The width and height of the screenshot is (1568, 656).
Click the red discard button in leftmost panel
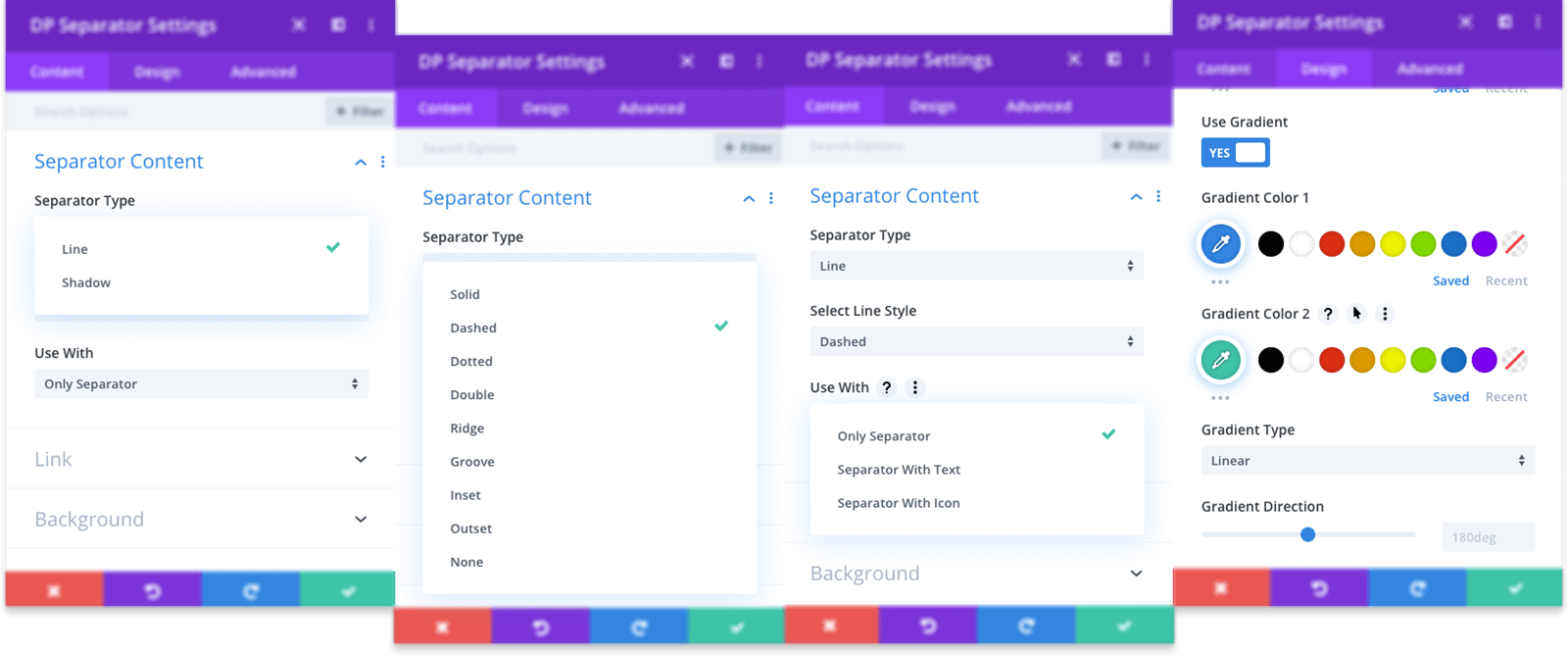54,590
